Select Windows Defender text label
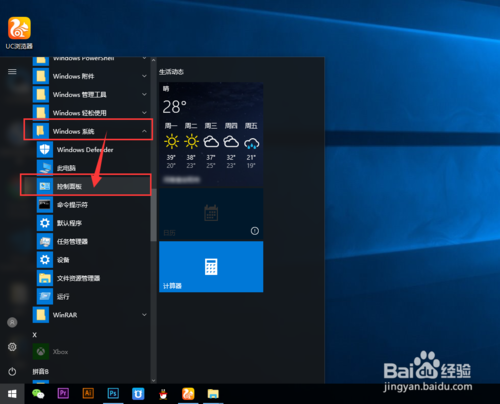This screenshot has height=404, width=500. [x=85, y=150]
